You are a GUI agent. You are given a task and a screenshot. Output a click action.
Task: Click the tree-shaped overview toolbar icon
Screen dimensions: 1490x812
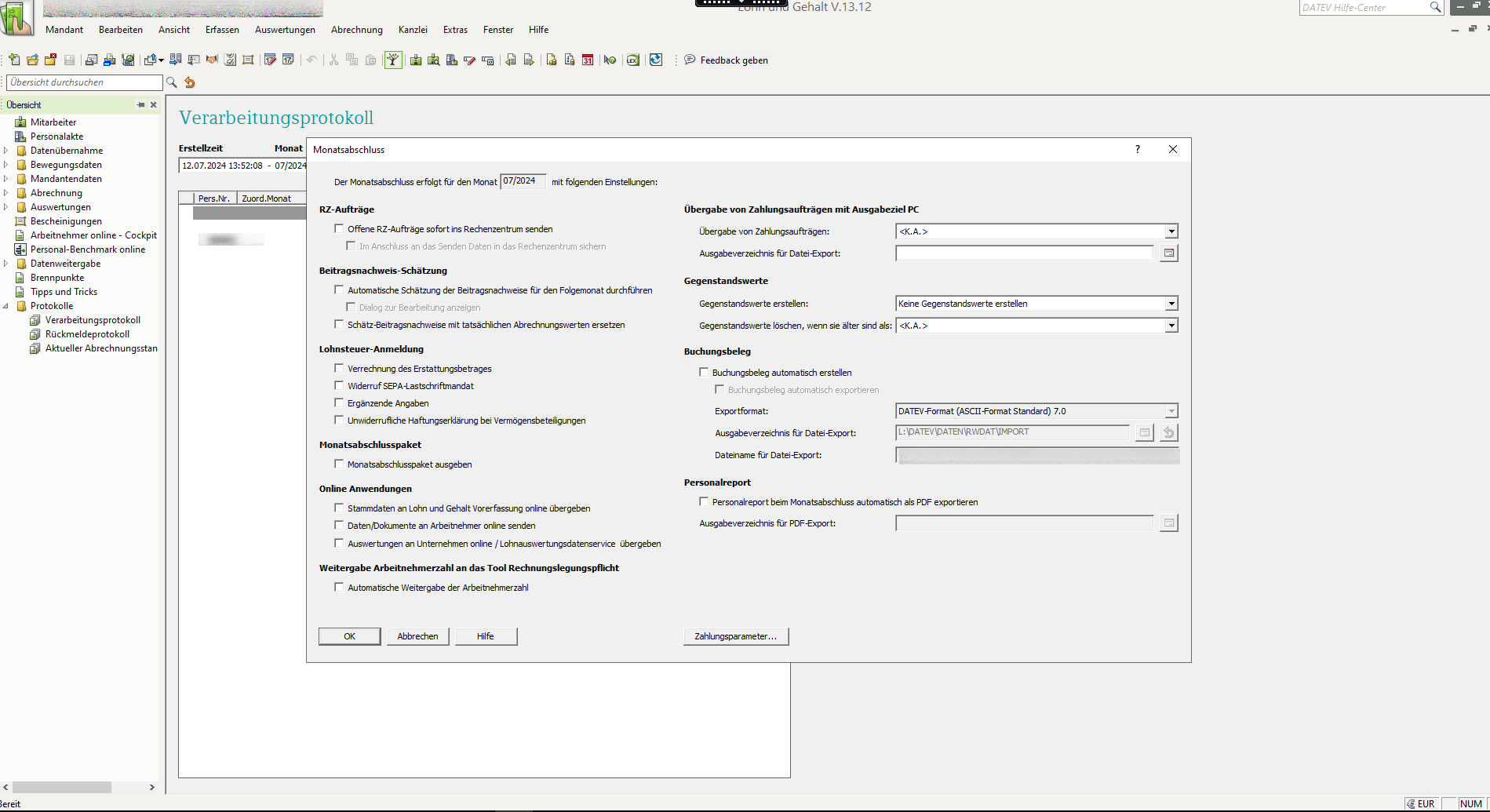393,60
